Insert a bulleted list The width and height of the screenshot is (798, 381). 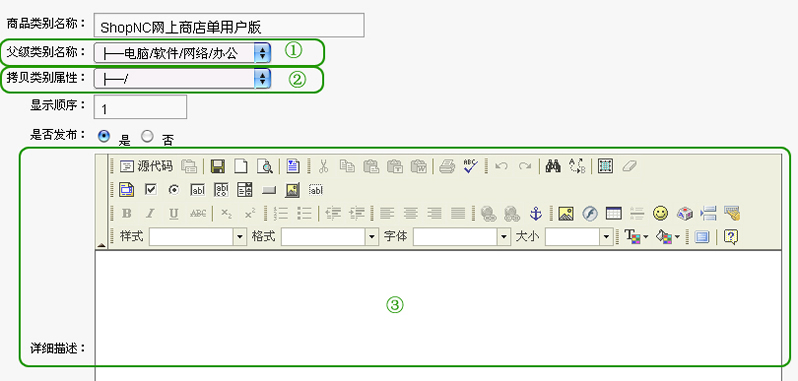[x=304, y=214]
